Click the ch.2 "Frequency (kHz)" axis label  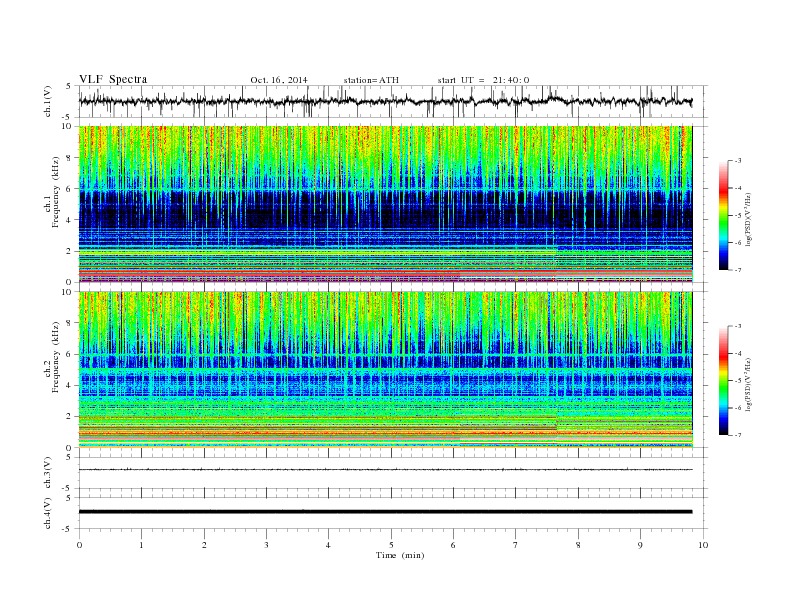(x=56, y=357)
